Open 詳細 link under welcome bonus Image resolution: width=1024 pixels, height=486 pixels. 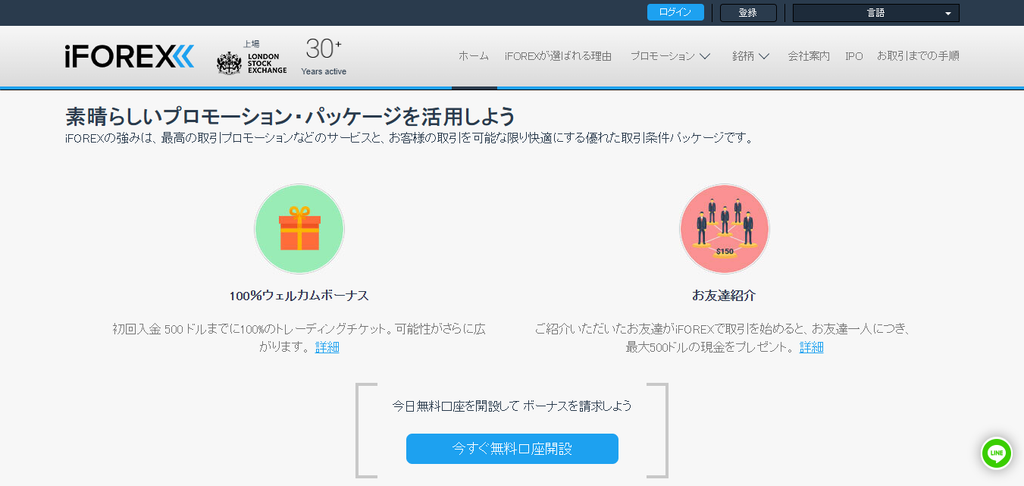click(327, 348)
